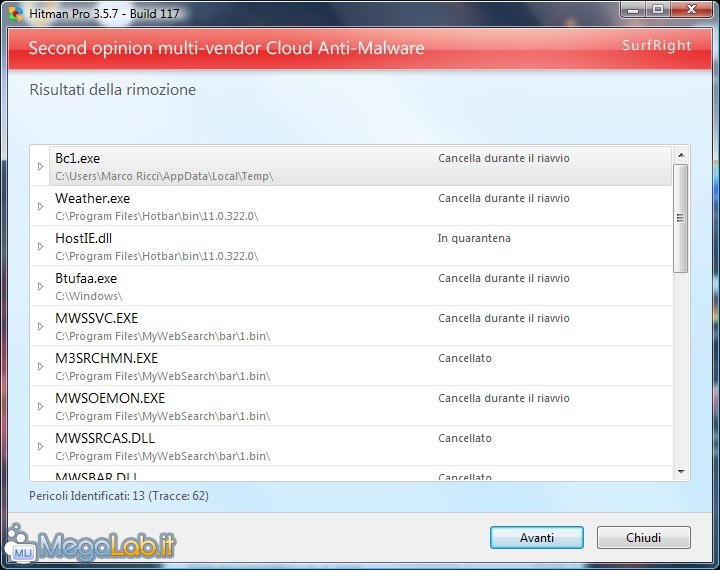Click the MyWebSearch path under M3SRCHMN.EXE
Image resolution: width=720 pixels, height=570 pixels.
[163, 376]
